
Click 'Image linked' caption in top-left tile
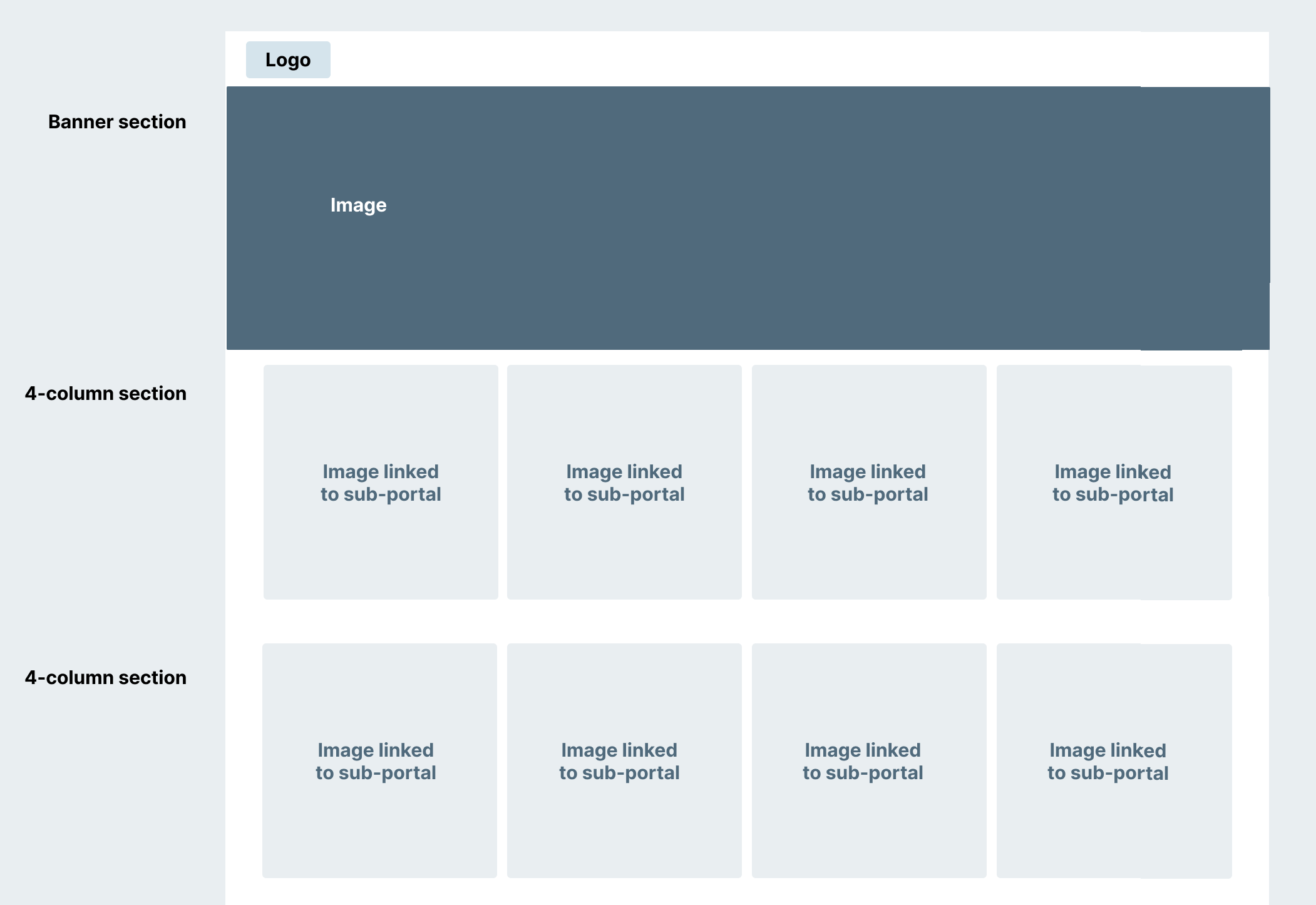click(381, 471)
